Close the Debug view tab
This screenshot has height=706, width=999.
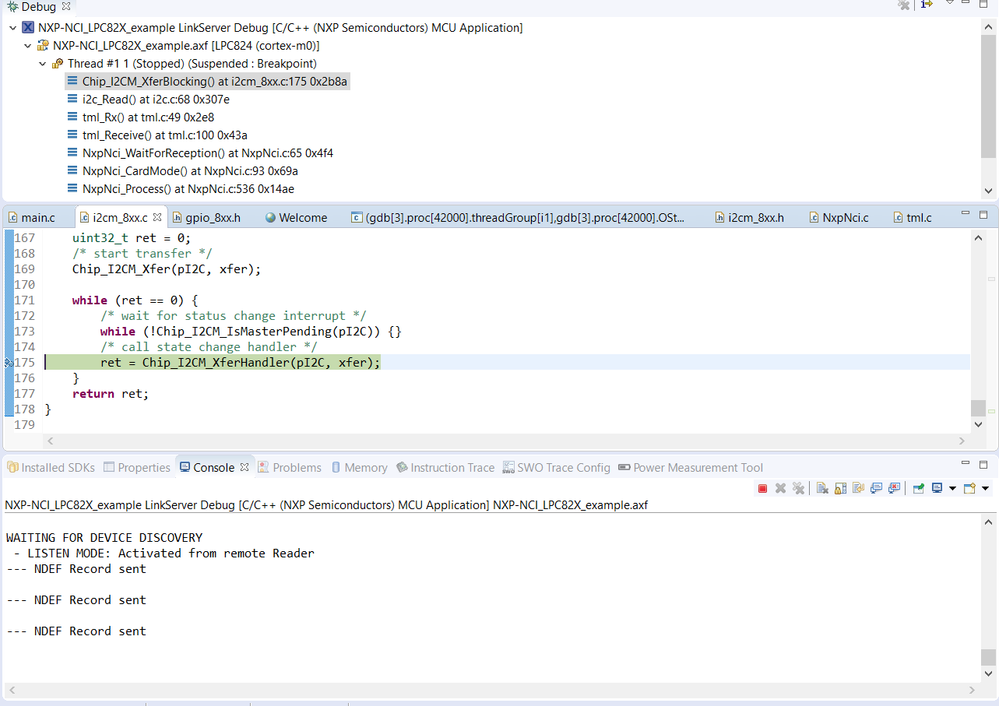point(66,6)
